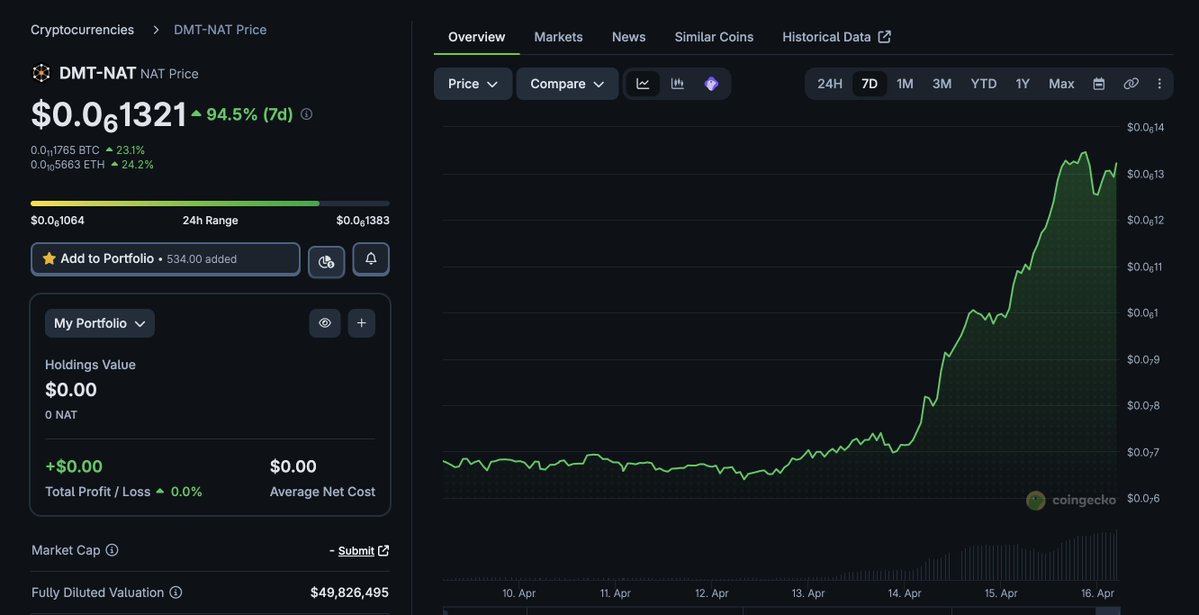Viewport: 1199px width, 615px height.
Task: Click the Total Profit / Loss label
Action: click(98, 492)
